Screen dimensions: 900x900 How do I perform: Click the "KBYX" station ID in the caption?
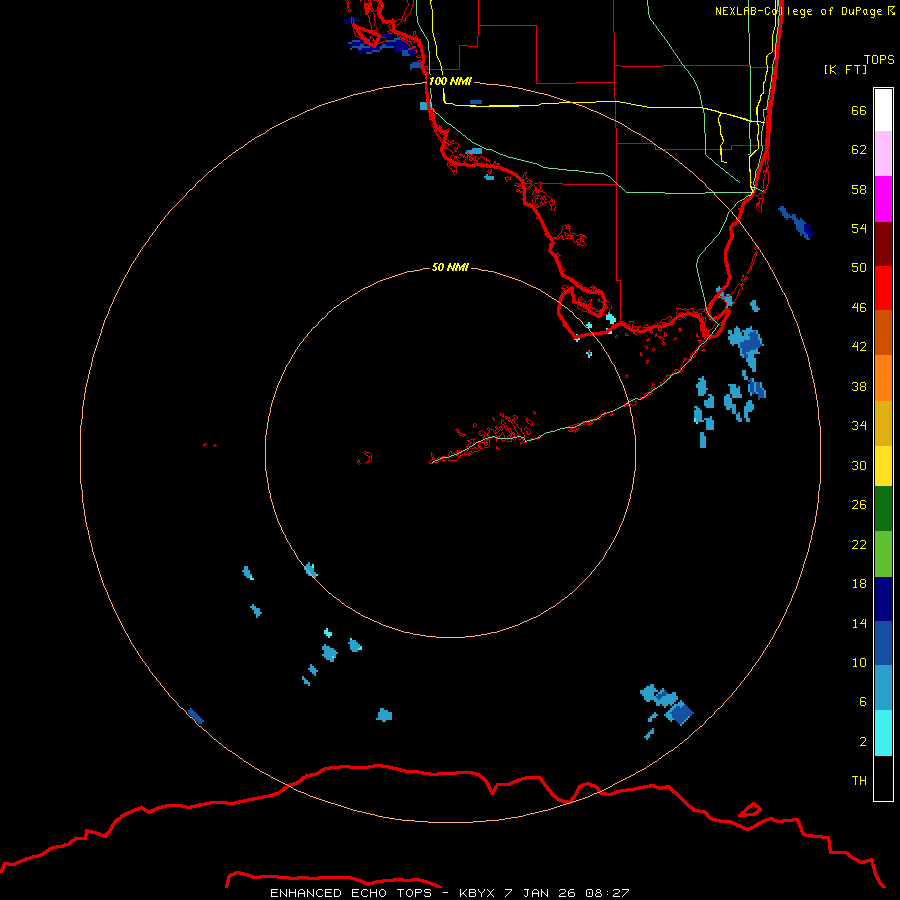[478, 893]
